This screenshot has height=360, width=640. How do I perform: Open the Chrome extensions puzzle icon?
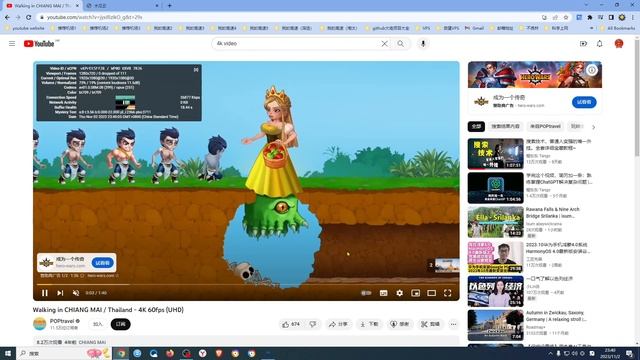(589, 17)
